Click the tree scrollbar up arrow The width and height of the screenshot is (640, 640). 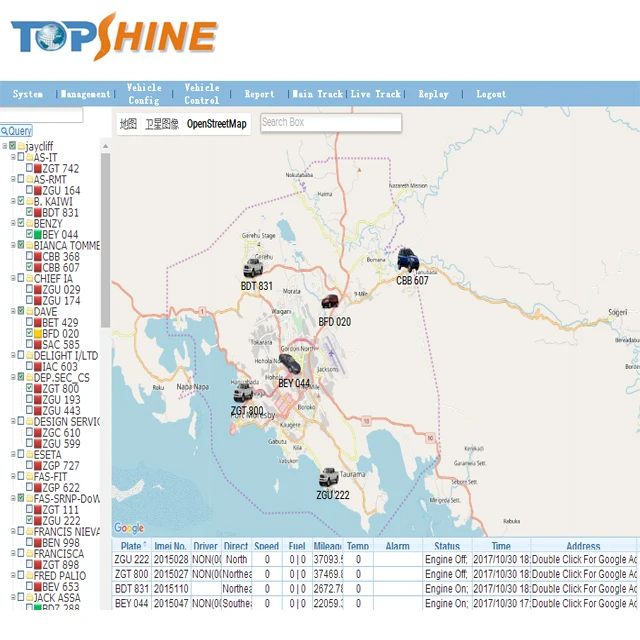(x=105, y=146)
